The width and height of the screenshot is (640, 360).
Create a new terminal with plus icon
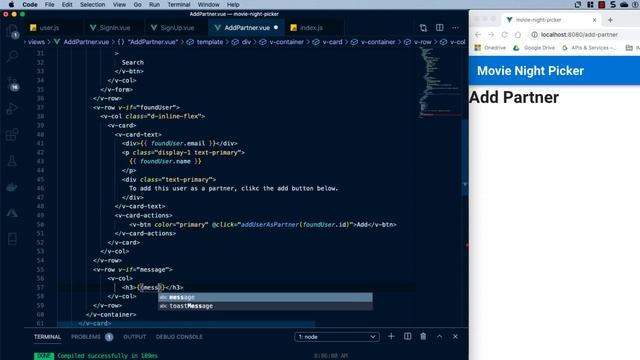click(x=391, y=336)
